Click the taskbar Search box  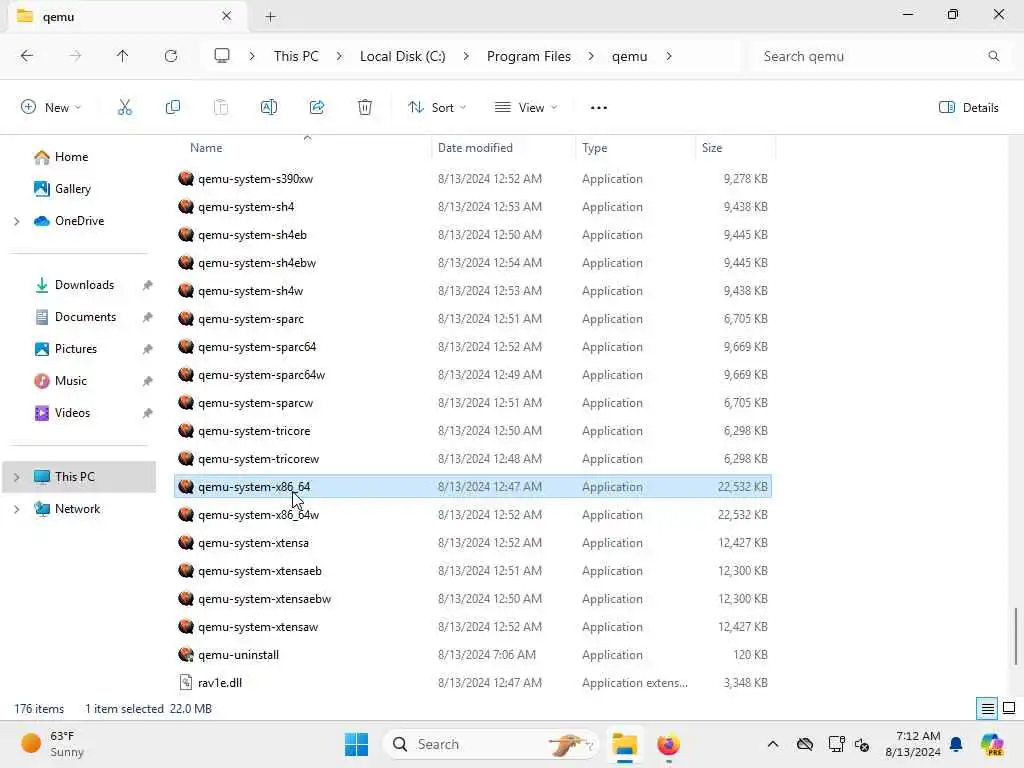tap(491, 744)
